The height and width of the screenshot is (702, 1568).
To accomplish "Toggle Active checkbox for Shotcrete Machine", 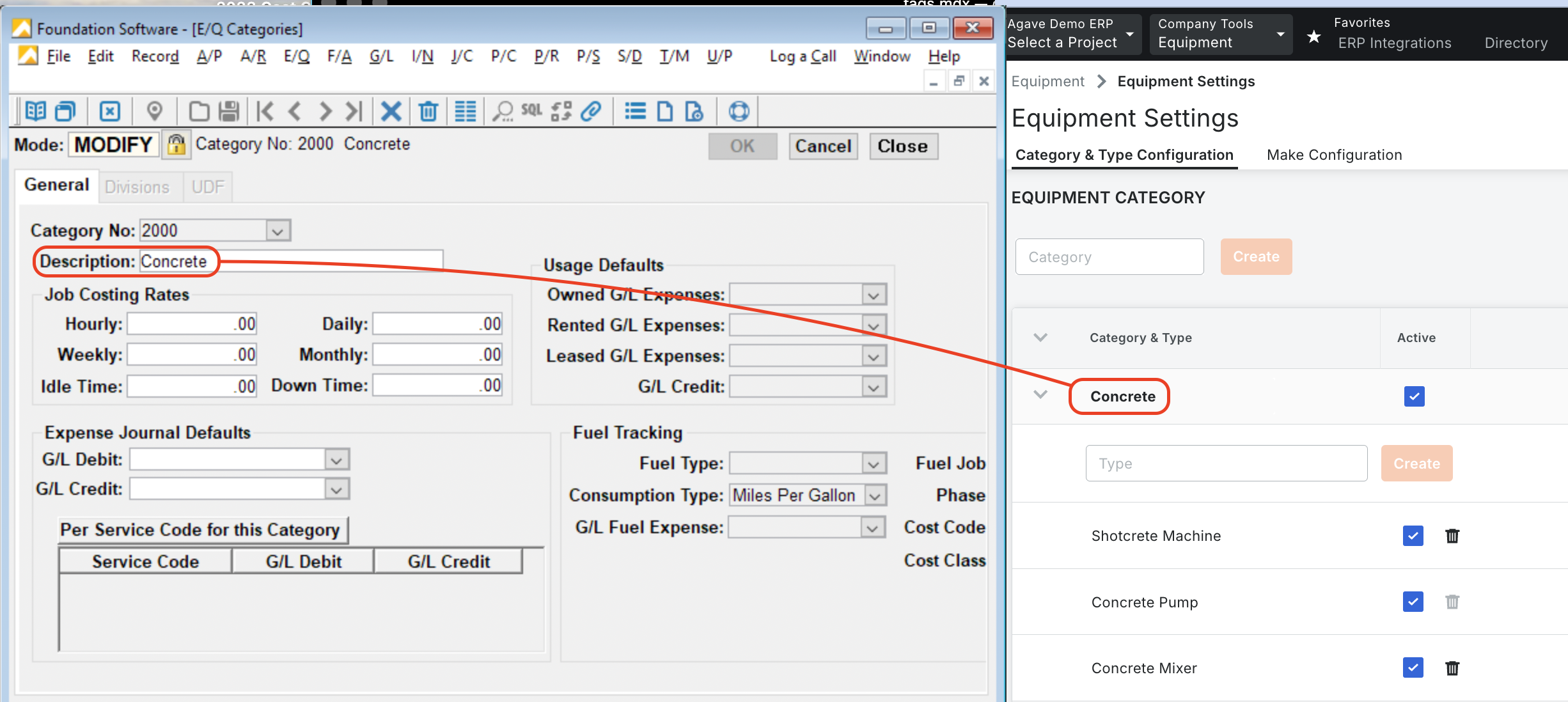I will tap(1413, 536).
